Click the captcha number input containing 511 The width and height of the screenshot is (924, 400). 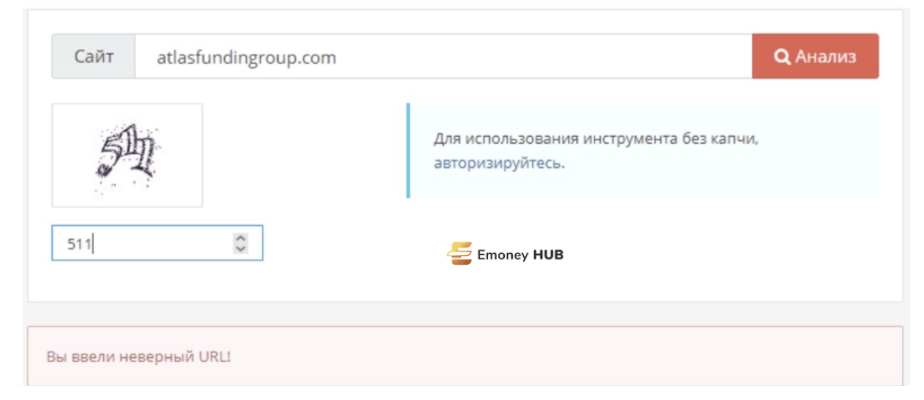[x=157, y=243]
